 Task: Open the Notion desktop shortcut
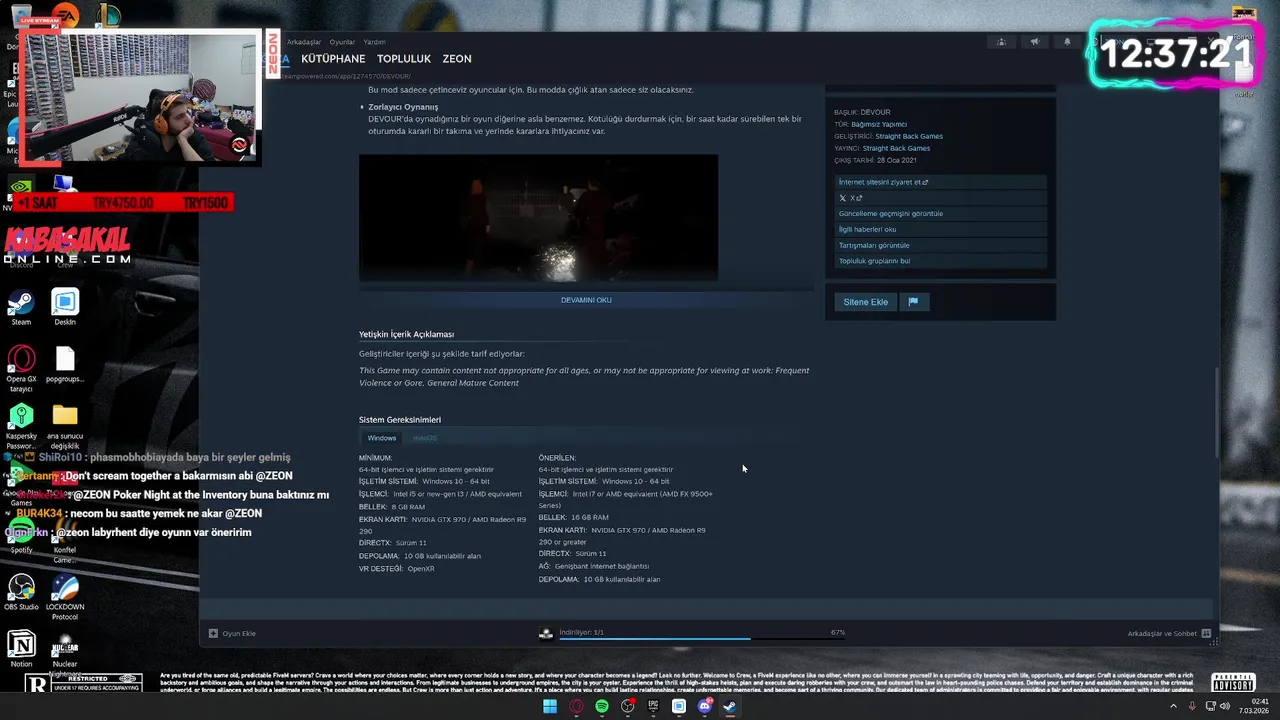(x=21, y=648)
